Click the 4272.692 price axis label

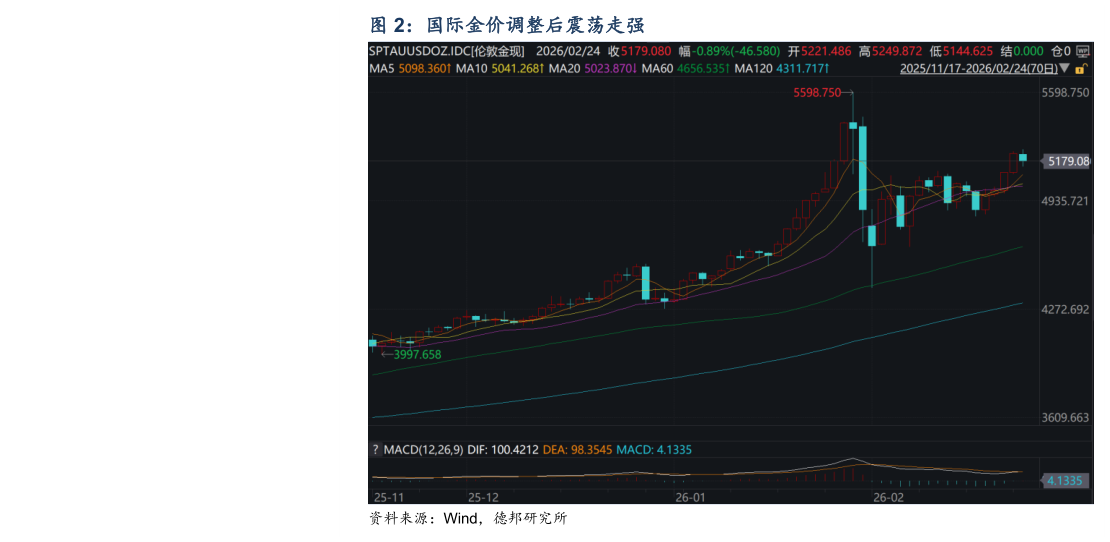1065,309
